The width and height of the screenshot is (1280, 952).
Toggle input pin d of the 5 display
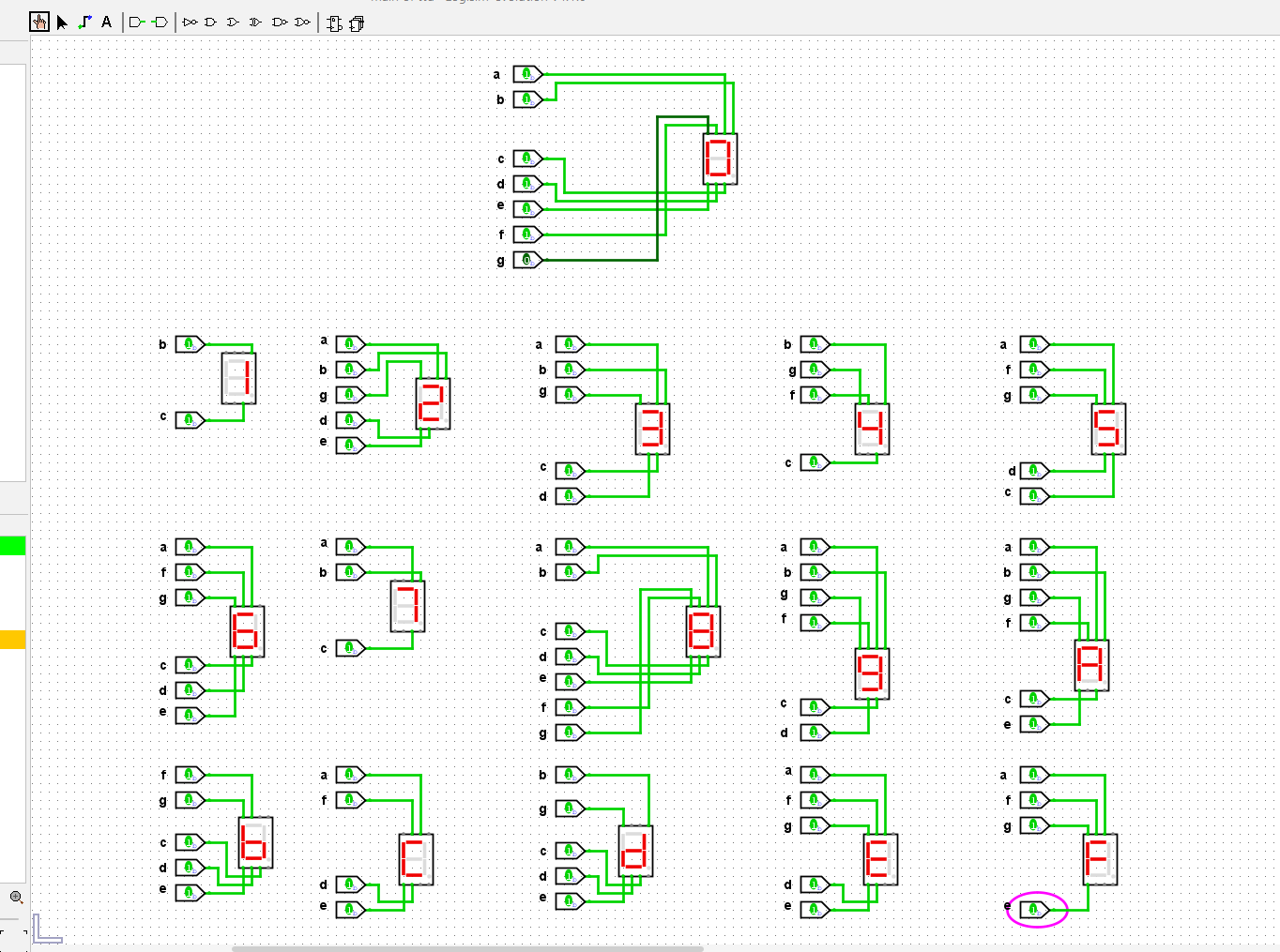point(1034,471)
